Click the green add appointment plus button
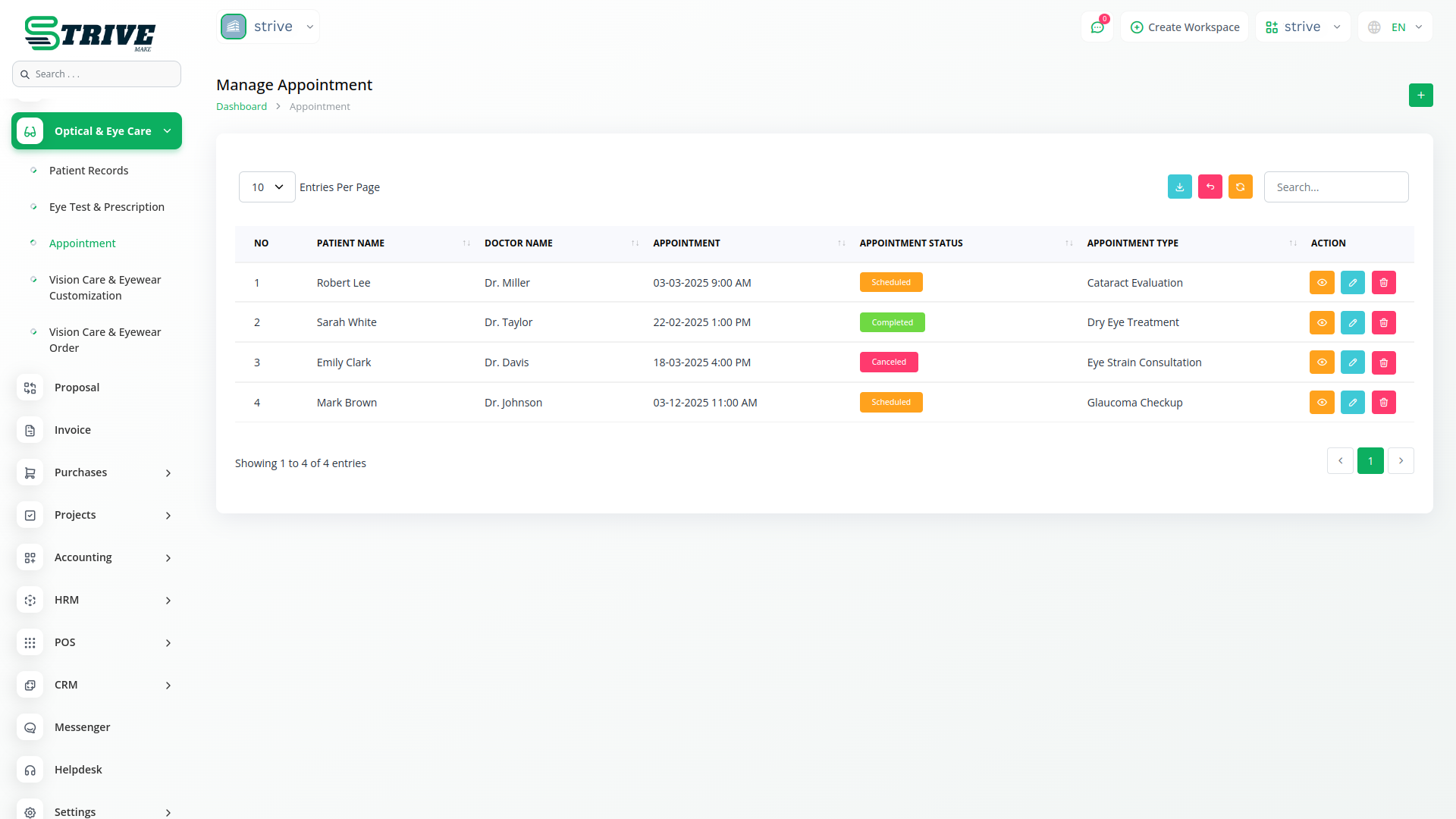Viewport: 1456px width, 819px height. [1420, 96]
